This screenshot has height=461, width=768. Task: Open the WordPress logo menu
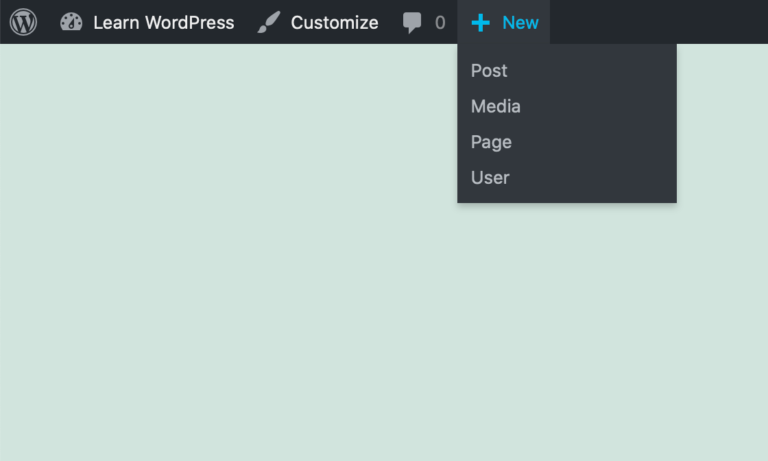pyautogui.click(x=23, y=23)
